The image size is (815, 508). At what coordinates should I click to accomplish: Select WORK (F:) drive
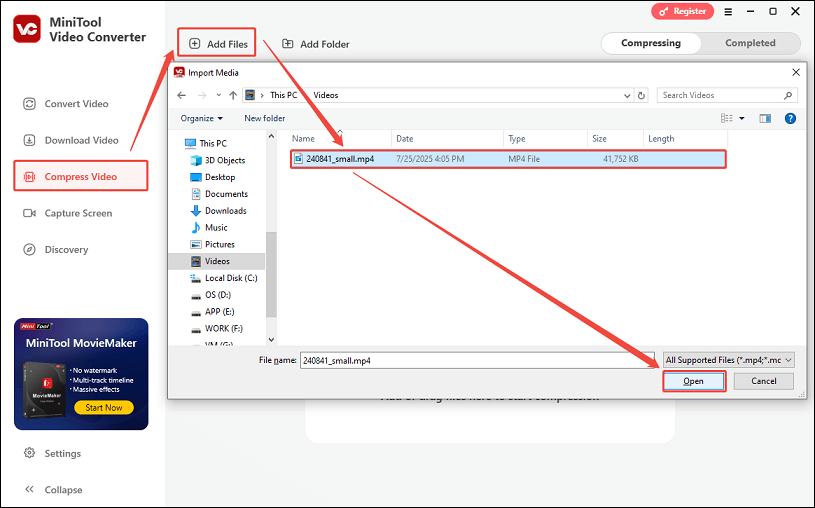217,328
